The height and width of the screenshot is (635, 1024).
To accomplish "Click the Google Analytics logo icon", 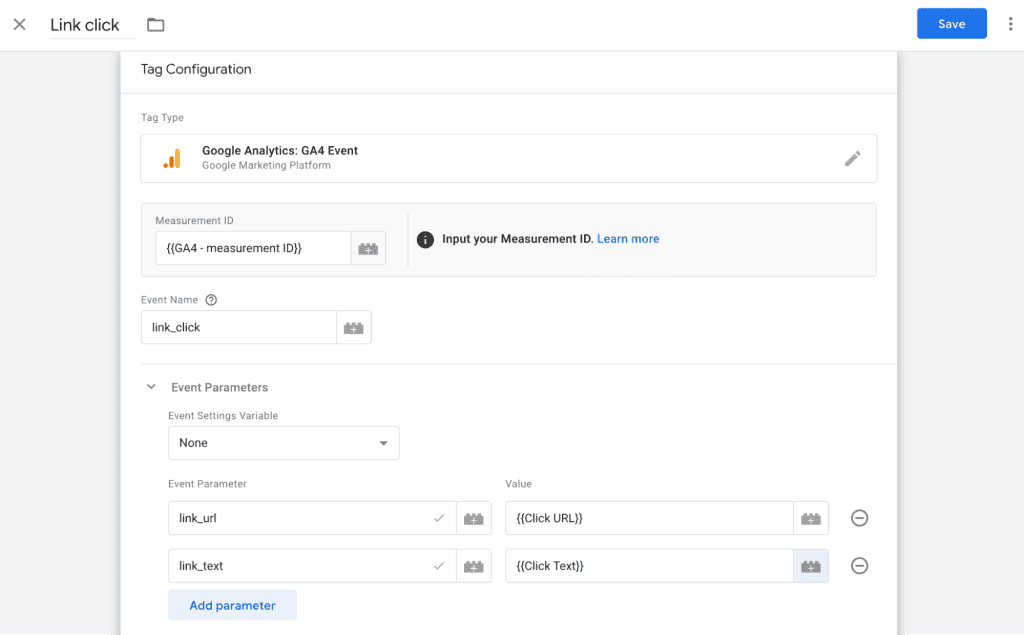I will [x=172, y=159].
